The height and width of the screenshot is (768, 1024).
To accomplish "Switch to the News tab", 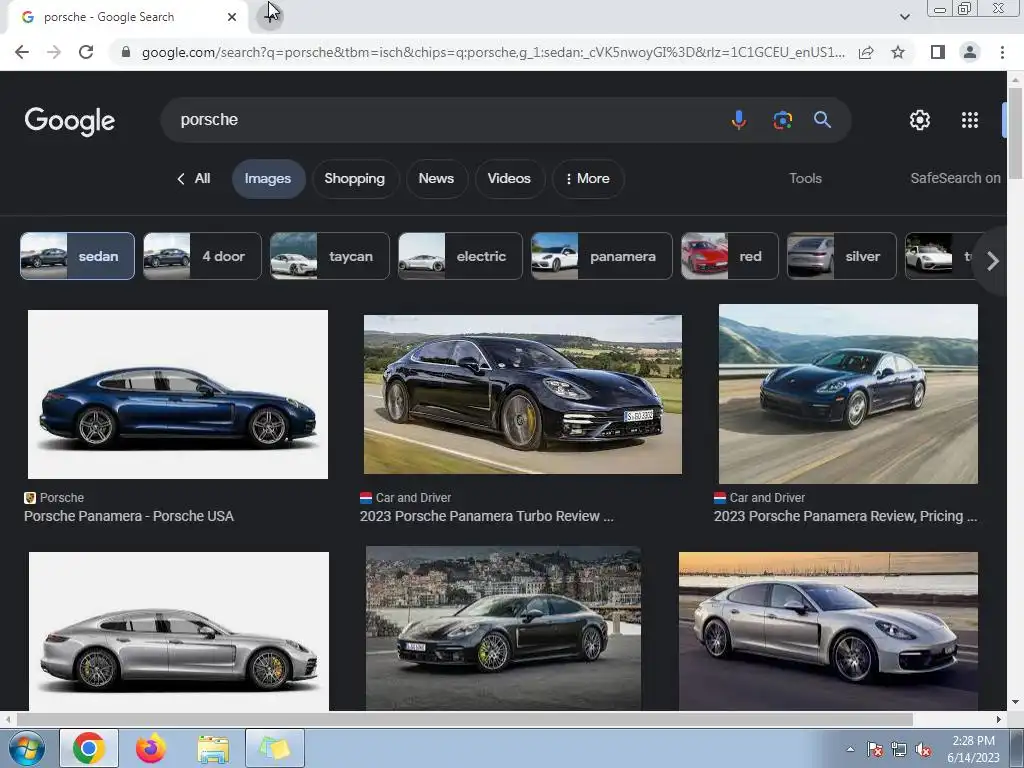I will tap(436, 178).
